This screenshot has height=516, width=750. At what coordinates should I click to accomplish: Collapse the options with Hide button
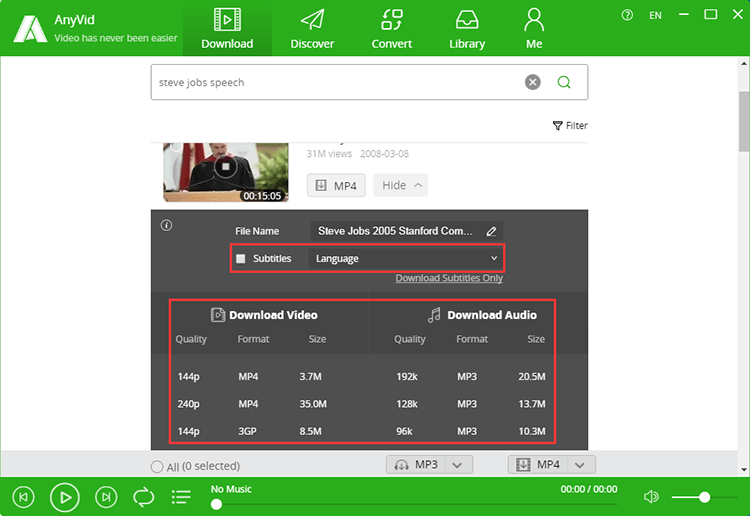(x=400, y=186)
